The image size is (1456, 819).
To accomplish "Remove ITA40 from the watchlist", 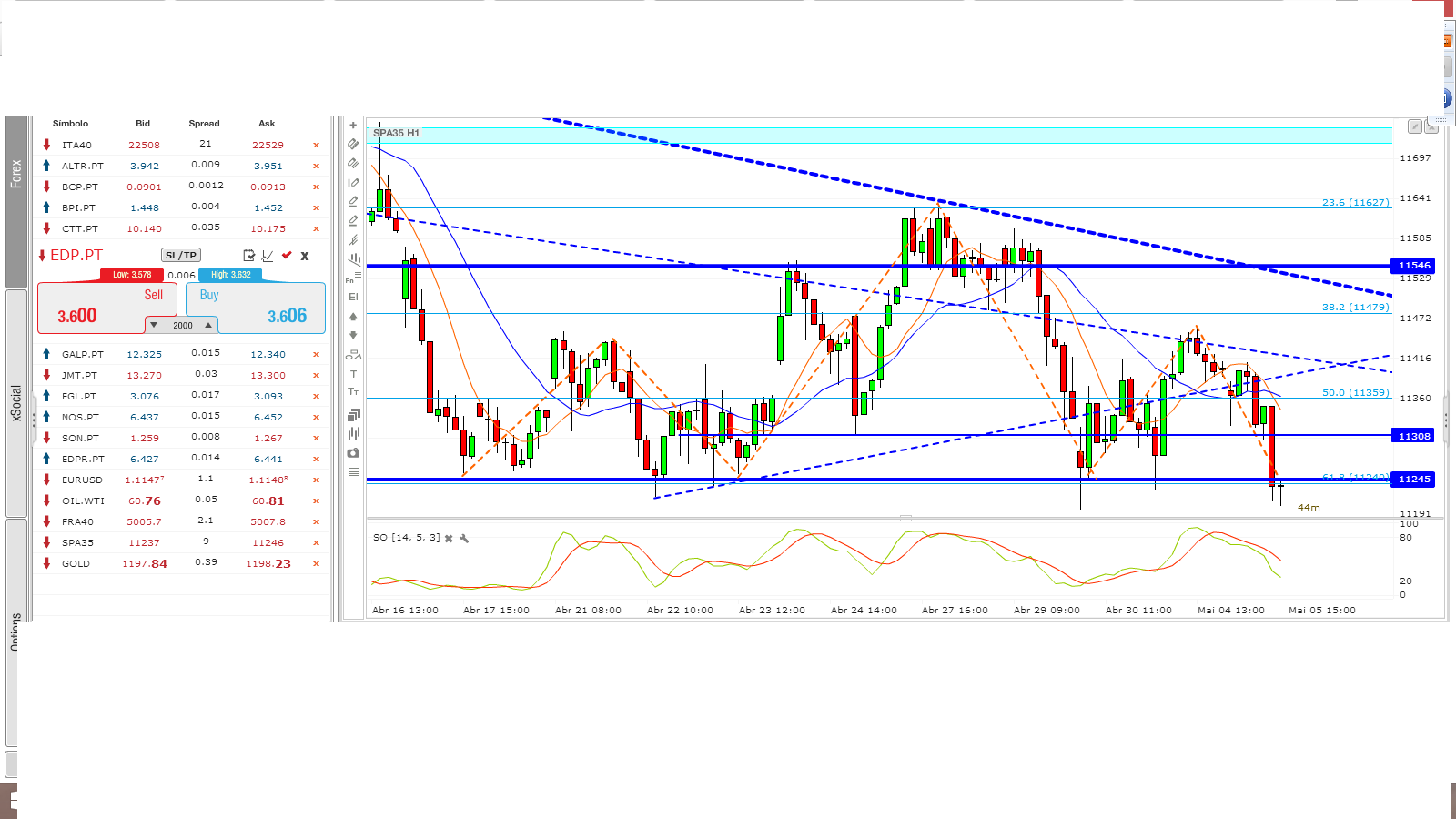I will pos(317,146).
